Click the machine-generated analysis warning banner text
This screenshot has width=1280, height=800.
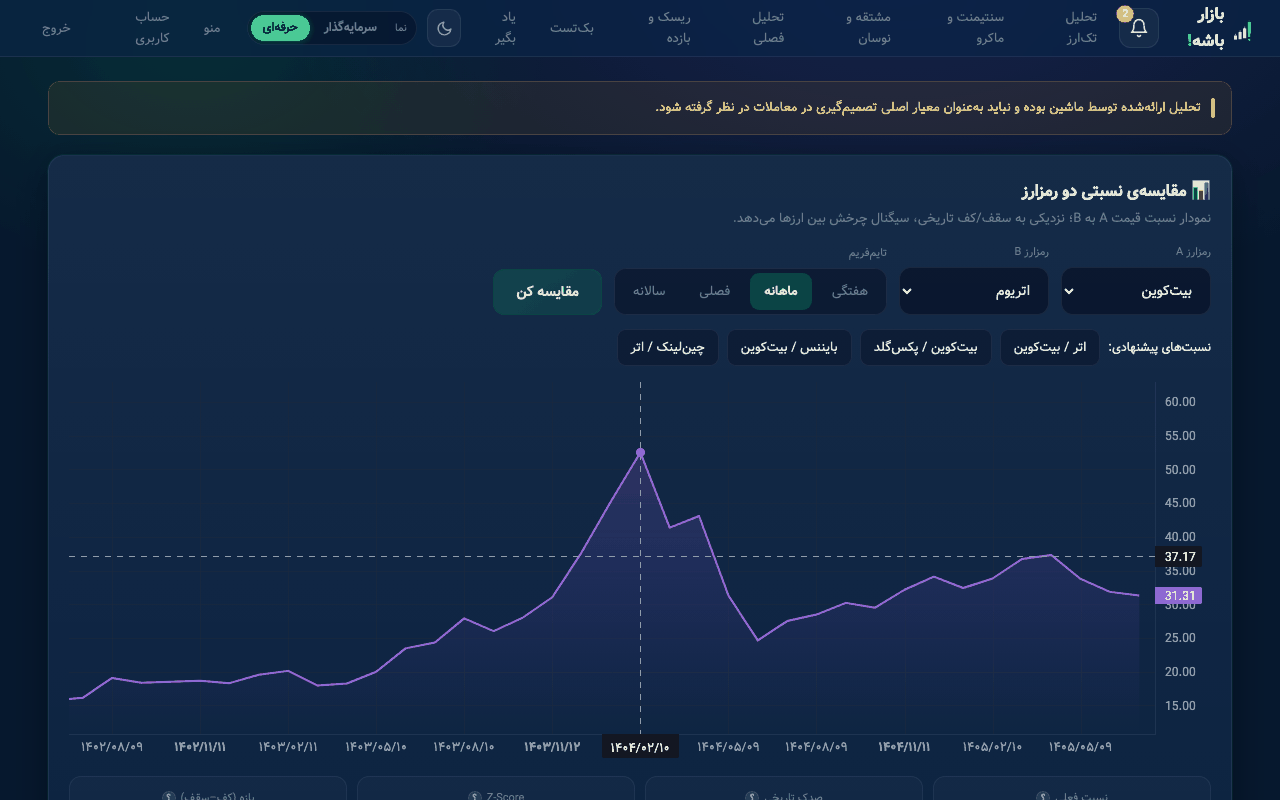[x=929, y=107]
